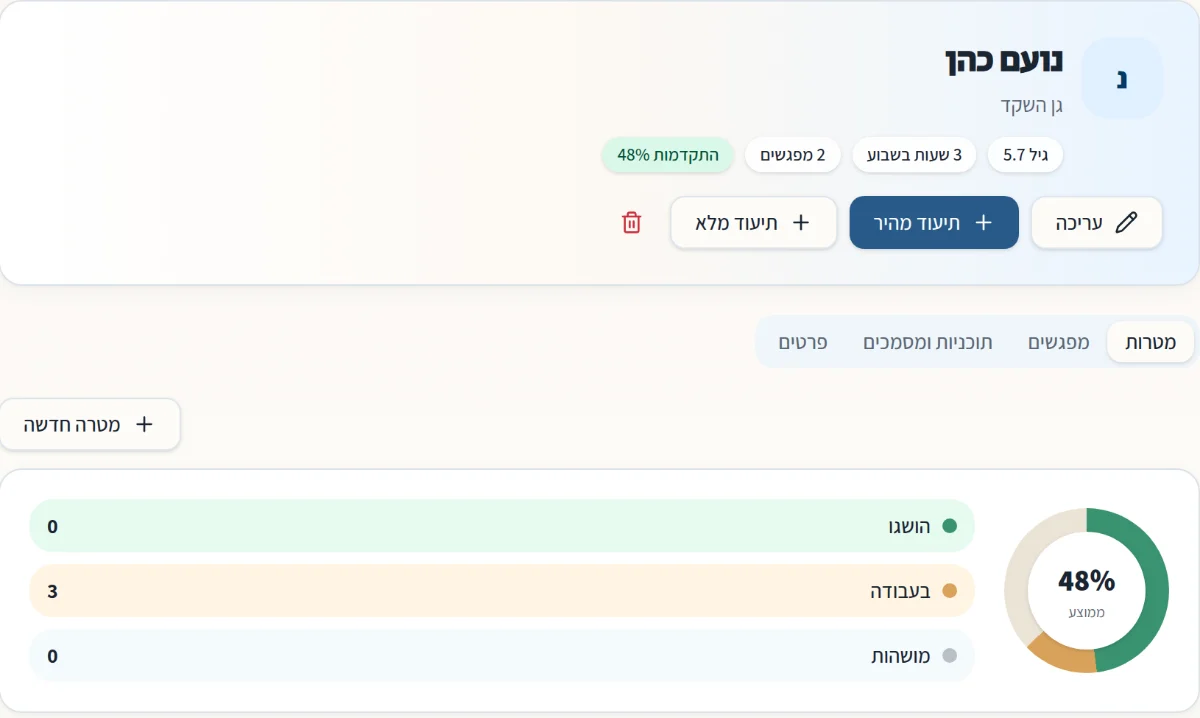Select the מושהות status row
This screenshot has height=718, width=1200.
coord(502,656)
